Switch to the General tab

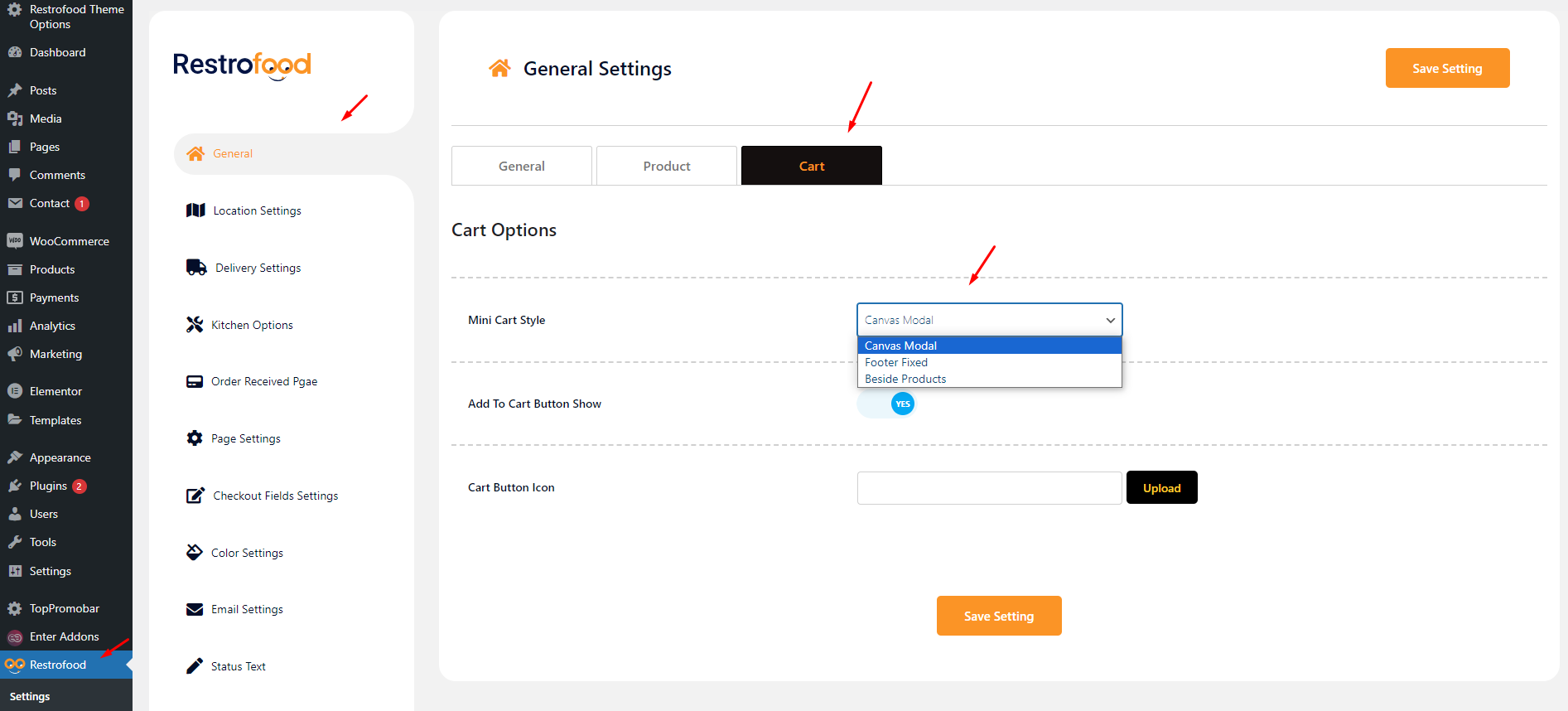click(521, 166)
